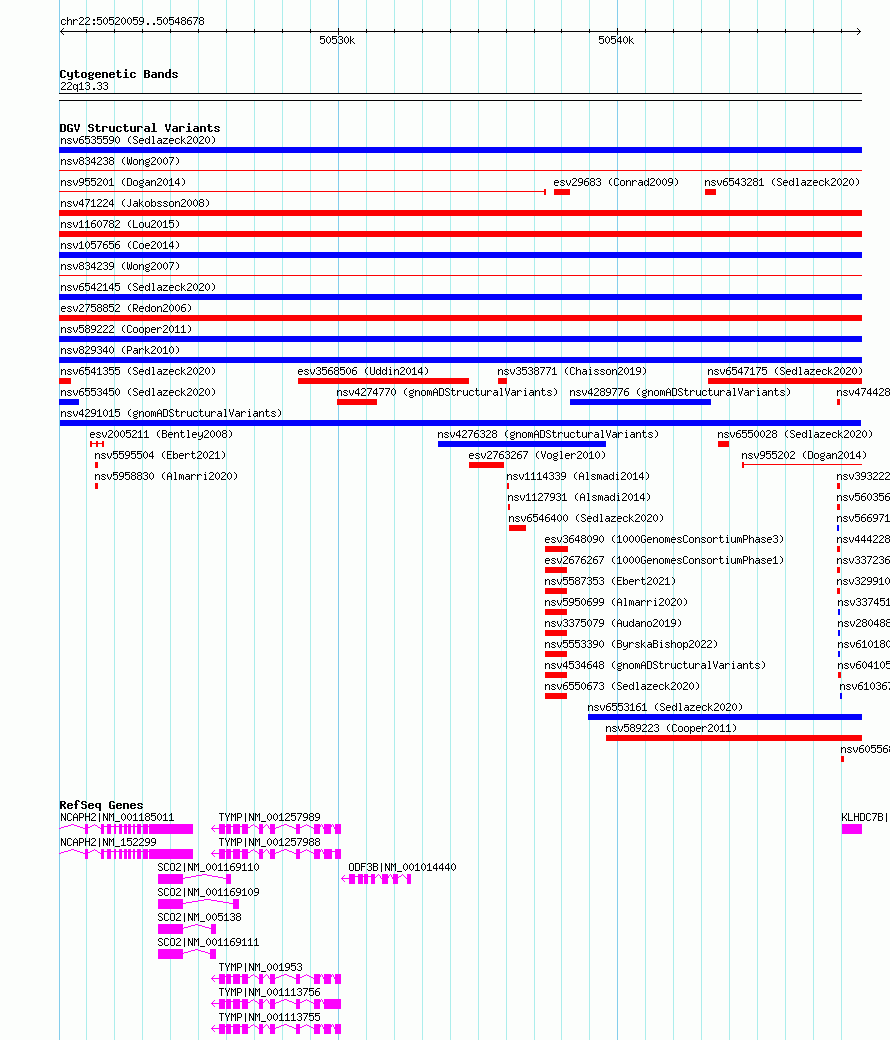This screenshot has width=890, height=1040.
Task: Select the nsv5958830 (Almarri2020) label
Action: click(166, 476)
